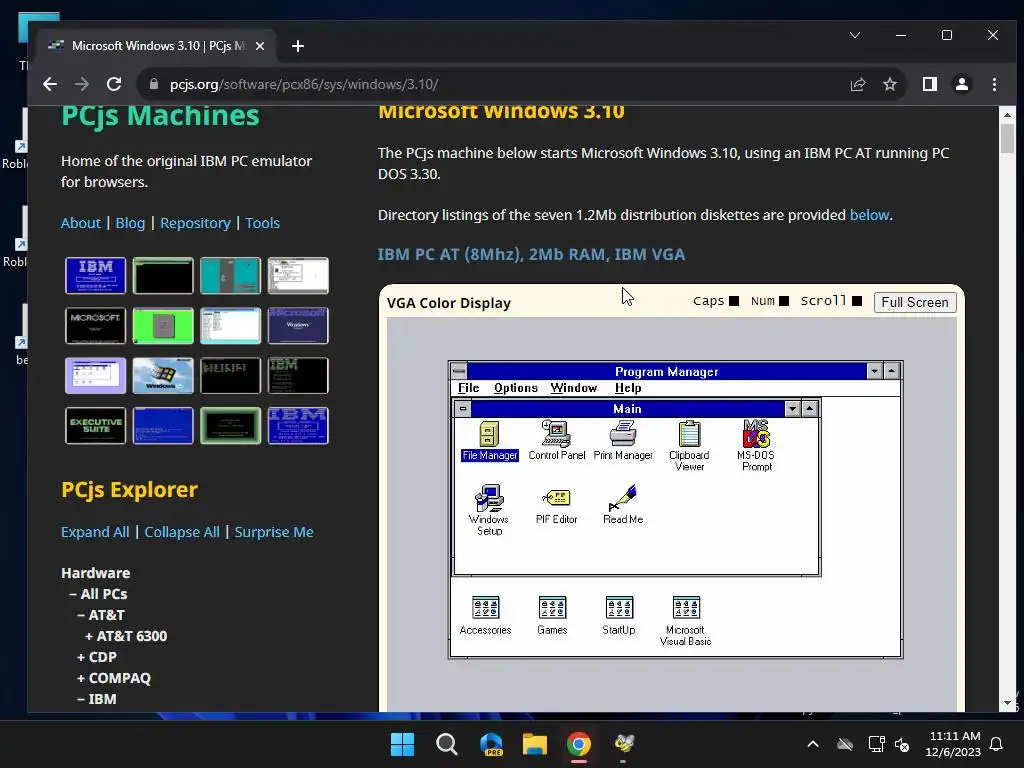Screen dimensions: 1024x768
Task: Open Program Manager Window menu
Action: [573, 388]
